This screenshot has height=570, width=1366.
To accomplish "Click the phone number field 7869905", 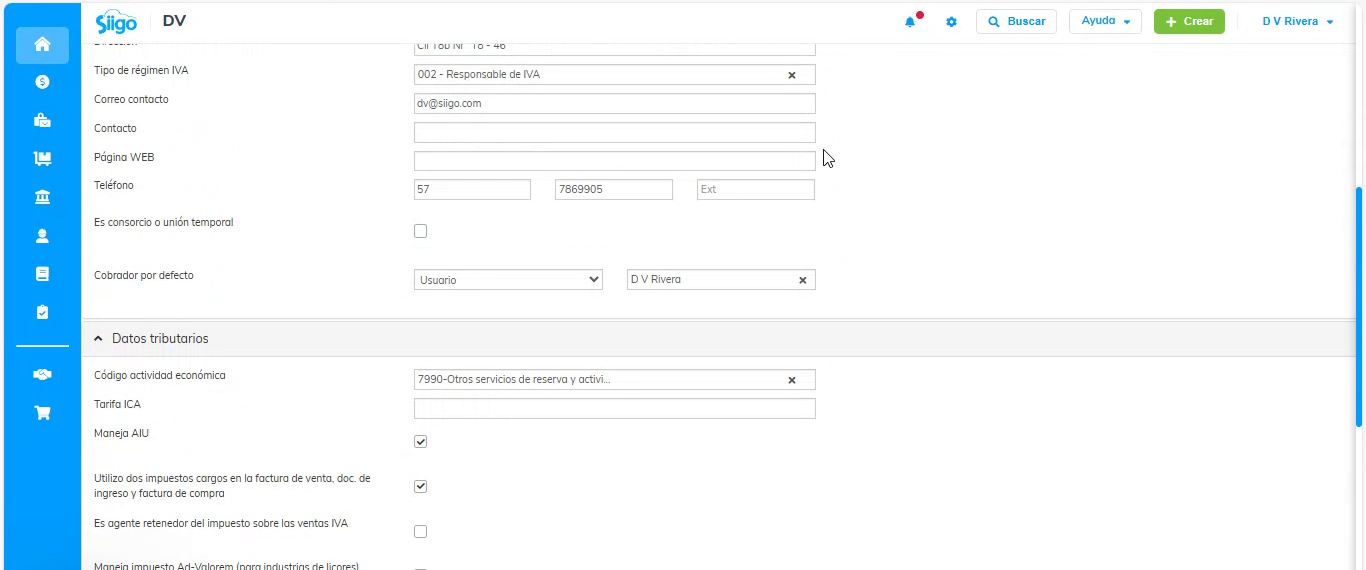I will (x=614, y=189).
